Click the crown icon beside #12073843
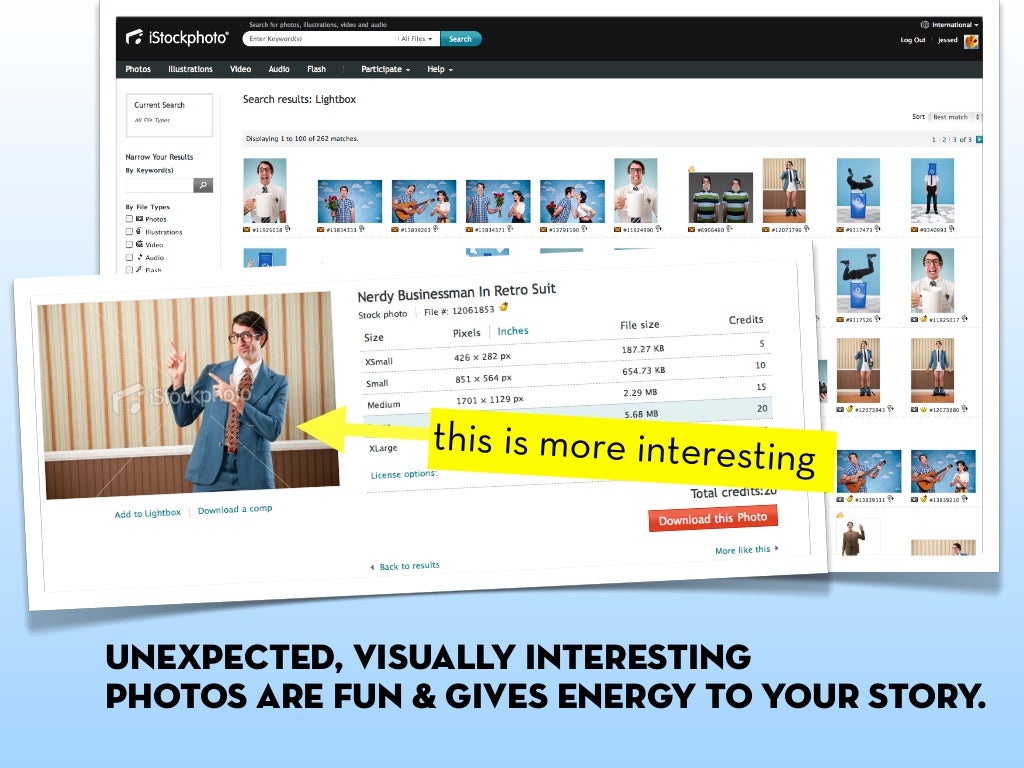Viewport: 1024px width, 768px height. (850, 409)
